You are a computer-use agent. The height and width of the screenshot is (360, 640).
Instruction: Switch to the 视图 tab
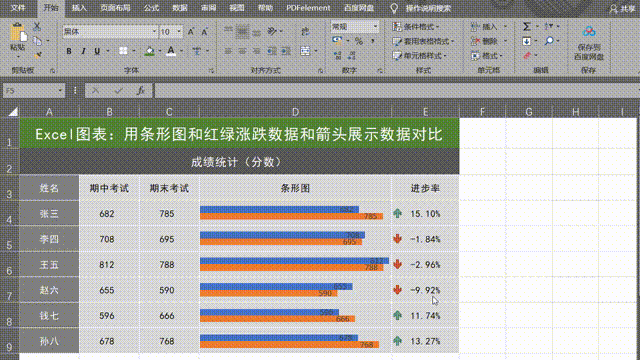click(237, 8)
